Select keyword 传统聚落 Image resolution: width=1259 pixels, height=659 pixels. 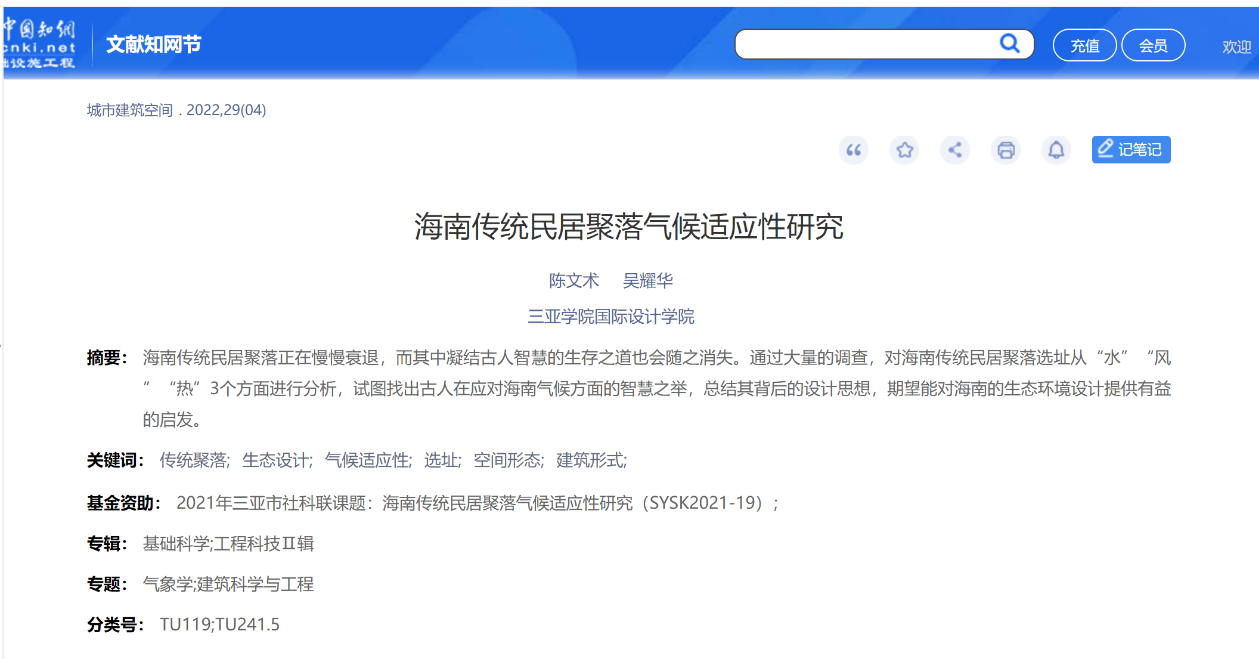coord(194,460)
